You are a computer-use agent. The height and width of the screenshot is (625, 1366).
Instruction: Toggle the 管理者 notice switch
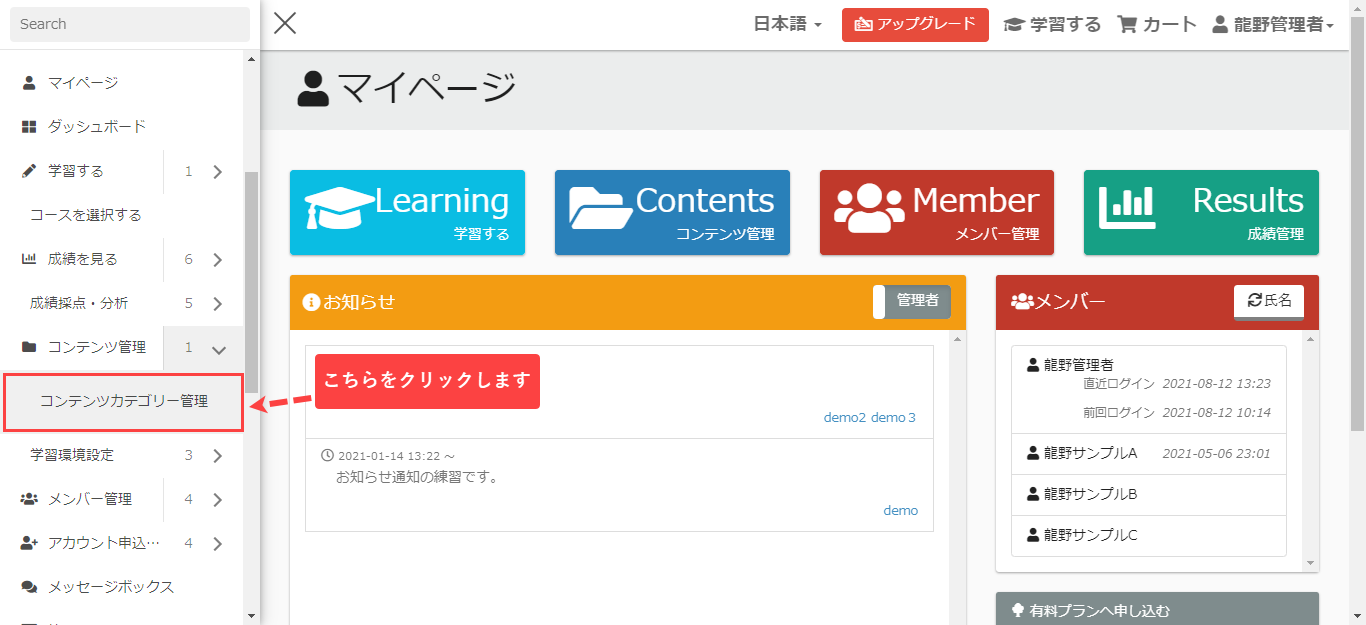[911, 301]
